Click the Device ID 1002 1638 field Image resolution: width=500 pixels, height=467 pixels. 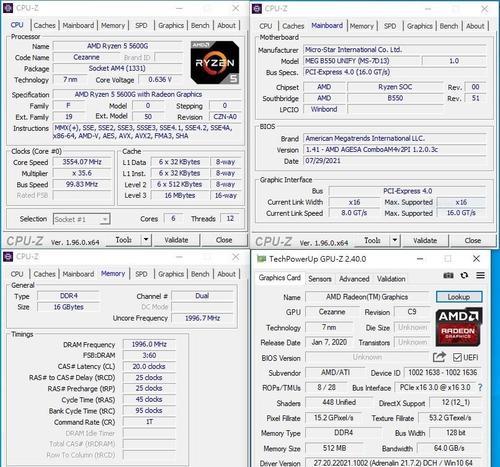[443, 373]
